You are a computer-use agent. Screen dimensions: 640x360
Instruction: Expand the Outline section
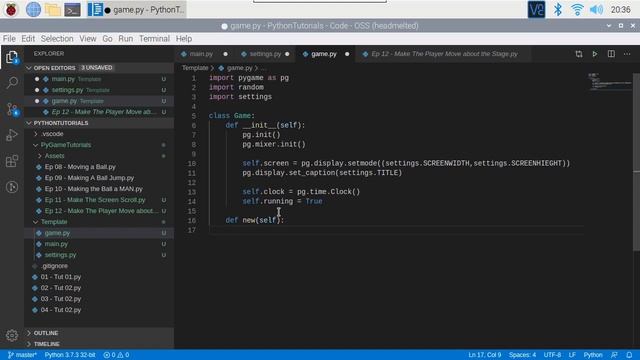tap(99, 333)
